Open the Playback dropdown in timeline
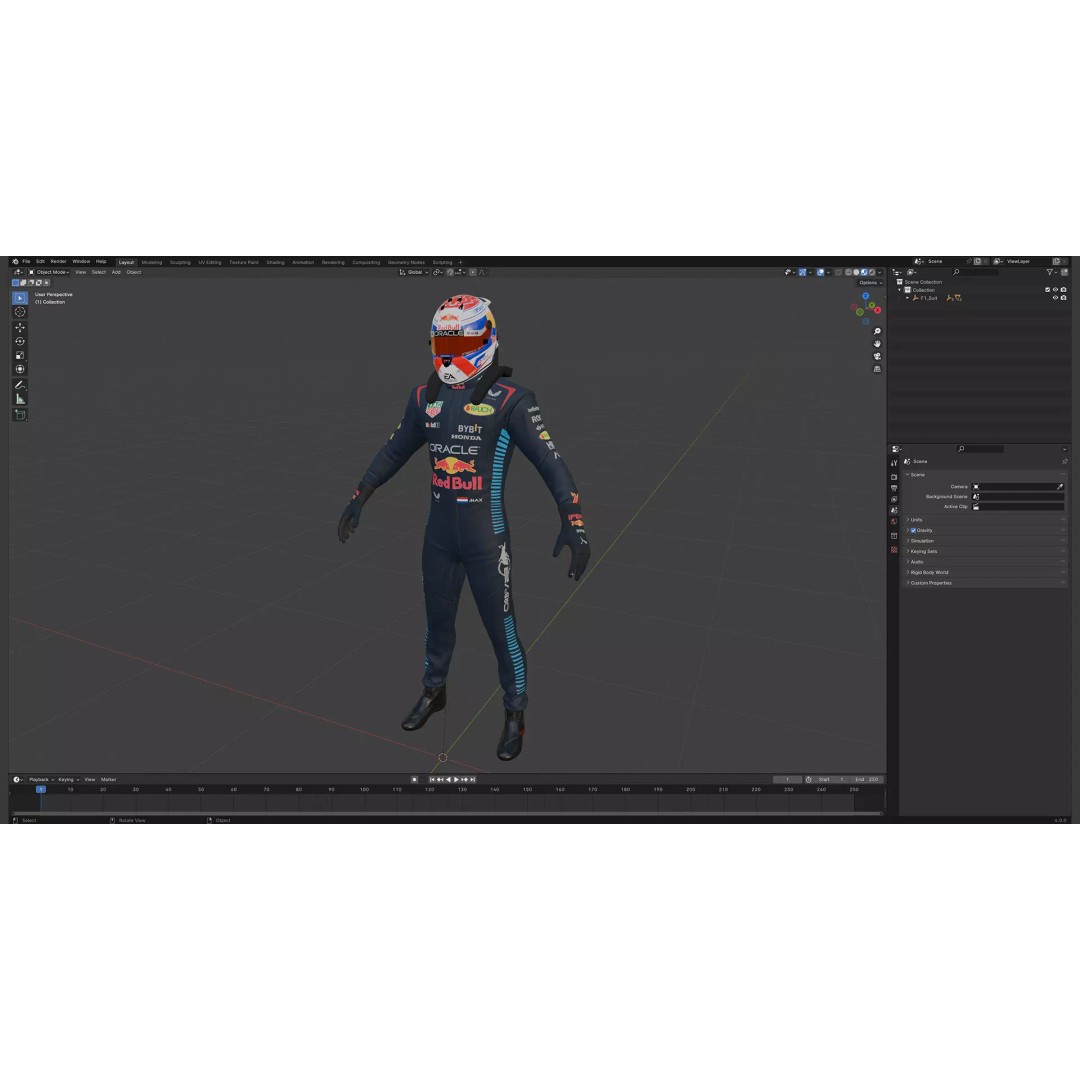The image size is (1080, 1080). 41,780
